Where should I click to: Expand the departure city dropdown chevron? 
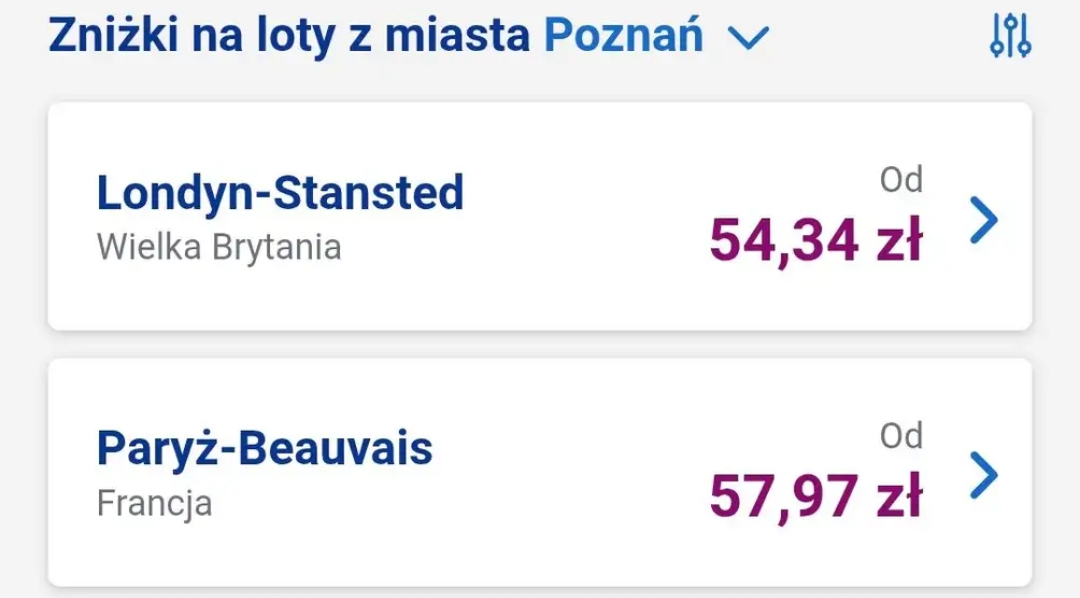[x=748, y=38]
